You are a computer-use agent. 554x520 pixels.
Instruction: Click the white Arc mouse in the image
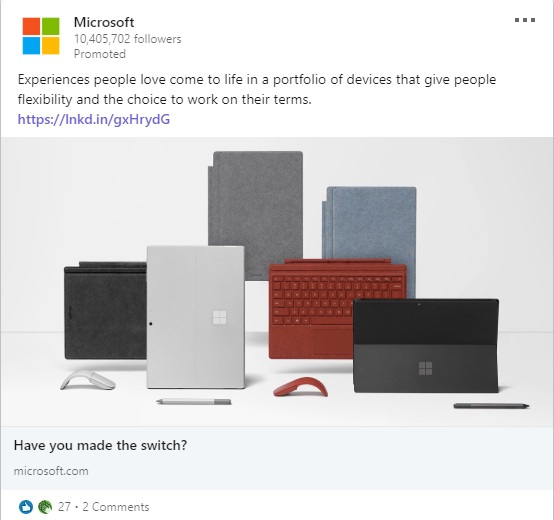click(x=88, y=380)
